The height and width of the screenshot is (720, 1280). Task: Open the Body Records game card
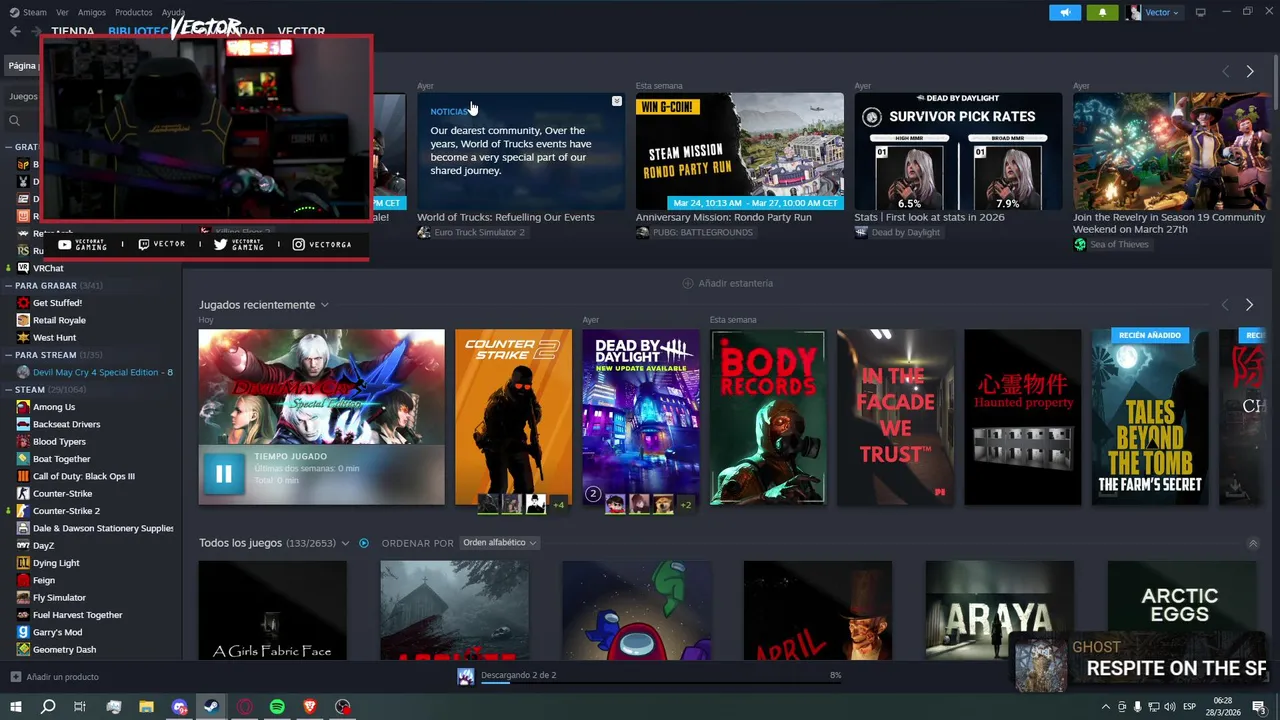click(x=768, y=417)
